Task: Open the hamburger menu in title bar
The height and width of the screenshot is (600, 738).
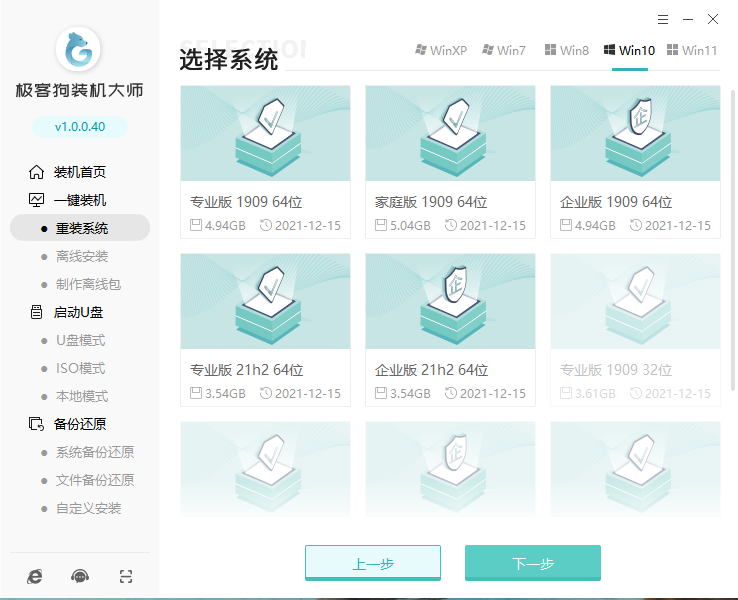Action: coord(663,19)
